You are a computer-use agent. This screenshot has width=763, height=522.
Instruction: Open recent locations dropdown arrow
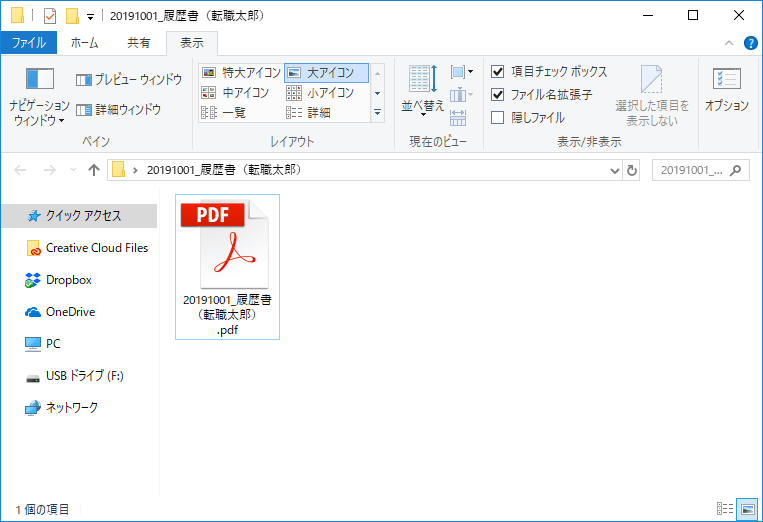73,170
